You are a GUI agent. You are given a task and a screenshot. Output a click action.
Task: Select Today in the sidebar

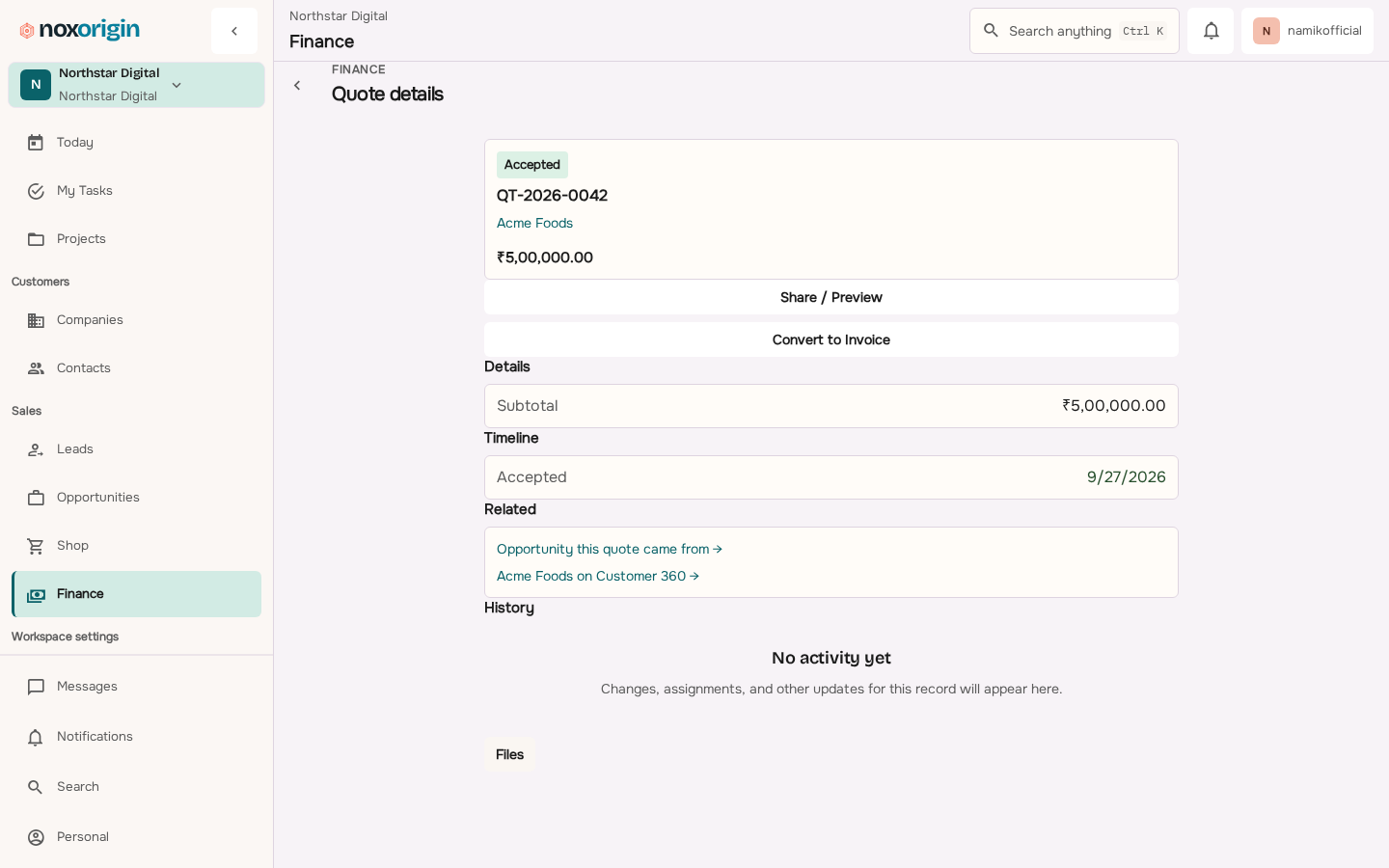click(136, 143)
